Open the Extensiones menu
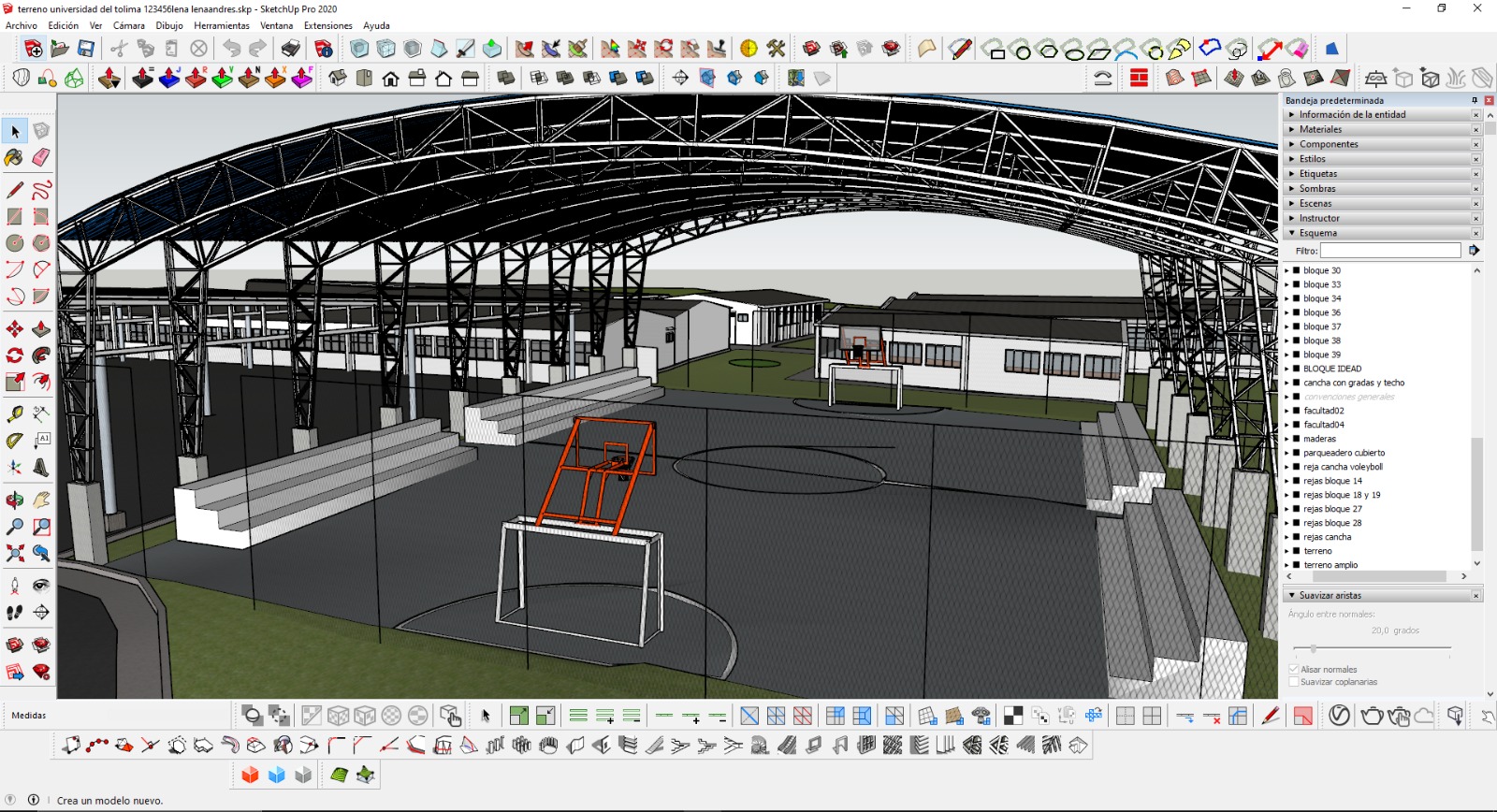 [x=327, y=25]
